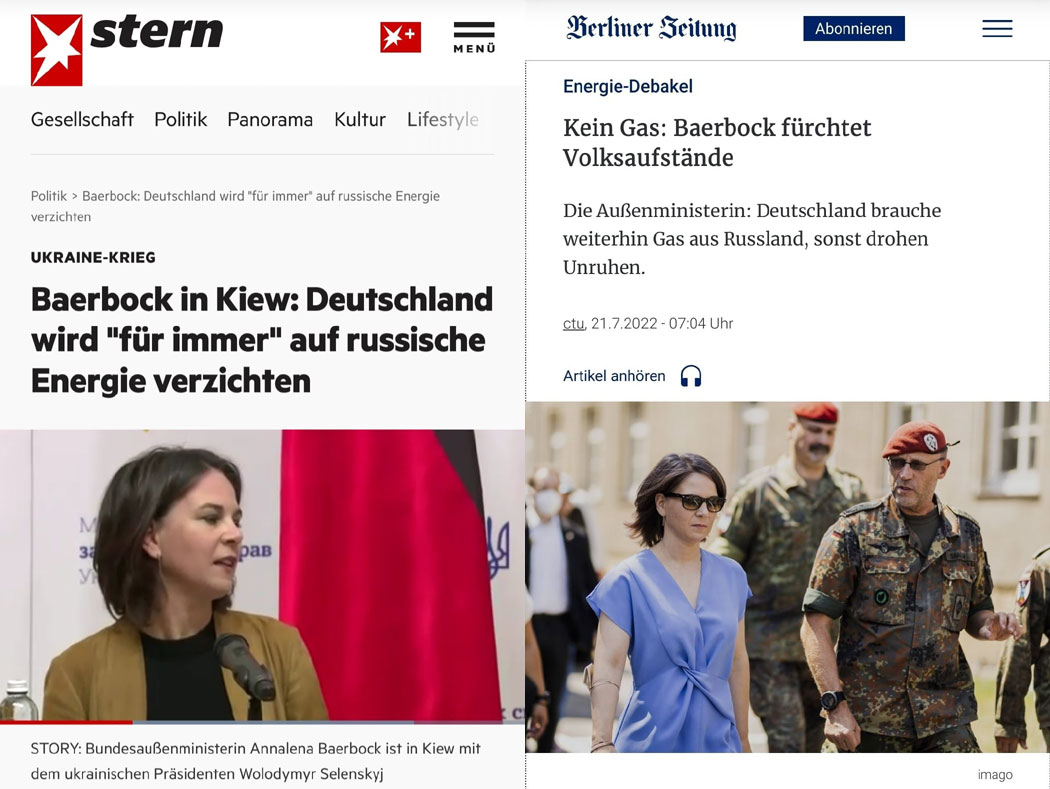Screen dimensions: 1050x789
Task: Click the Abonnieren button
Action: (854, 29)
